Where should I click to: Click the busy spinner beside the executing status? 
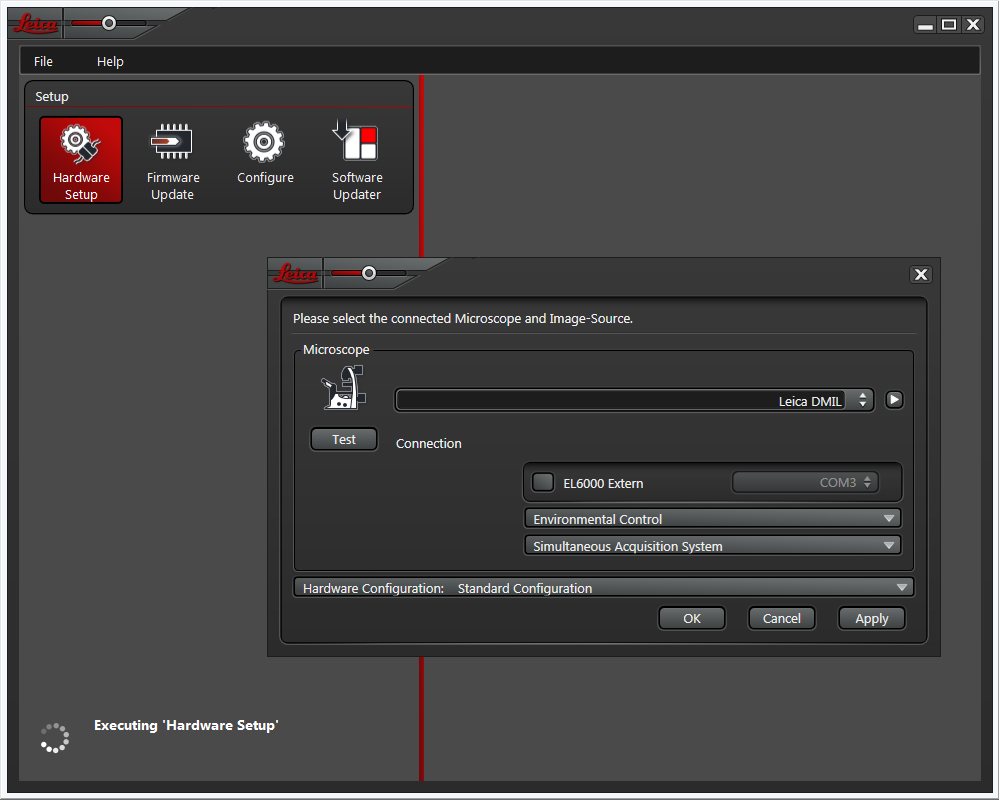(x=55, y=738)
